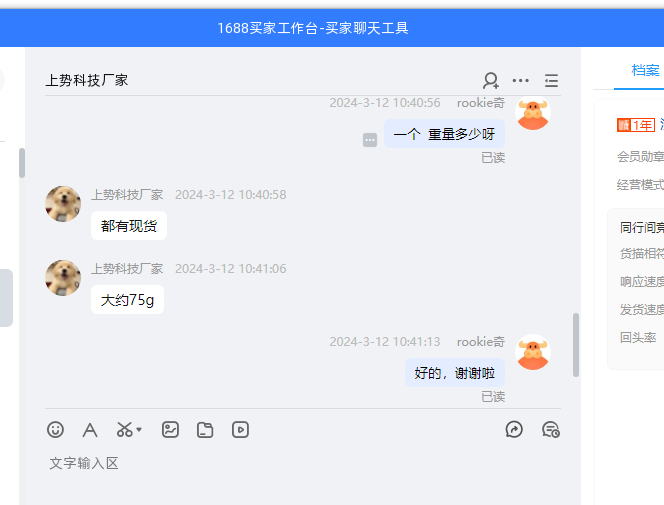Click the forward-arrow chat bubble icon
This screenshot has height=505, width=664.
click(514, 430)
